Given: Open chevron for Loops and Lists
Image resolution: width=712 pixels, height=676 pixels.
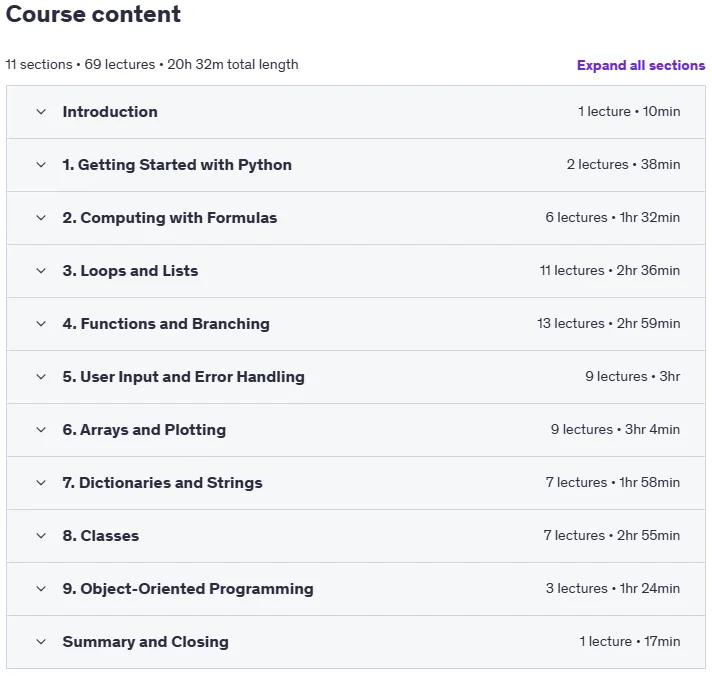Looking at the screenshot, I should click(41, 271).
